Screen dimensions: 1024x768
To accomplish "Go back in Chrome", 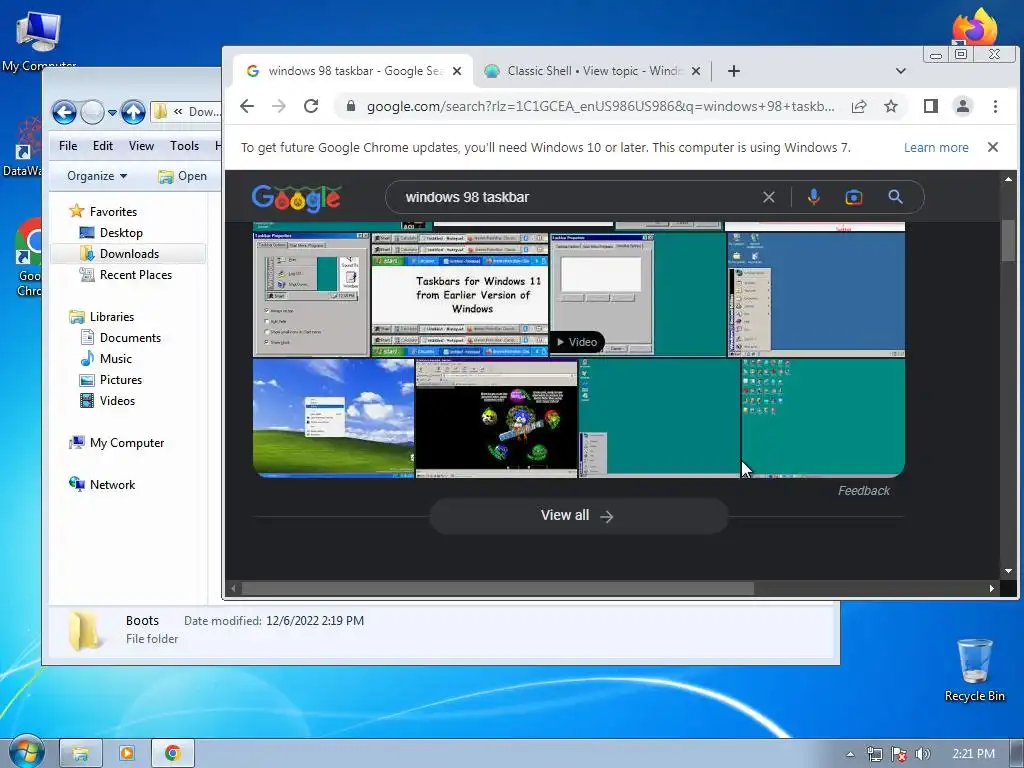I will click(247, 106).
